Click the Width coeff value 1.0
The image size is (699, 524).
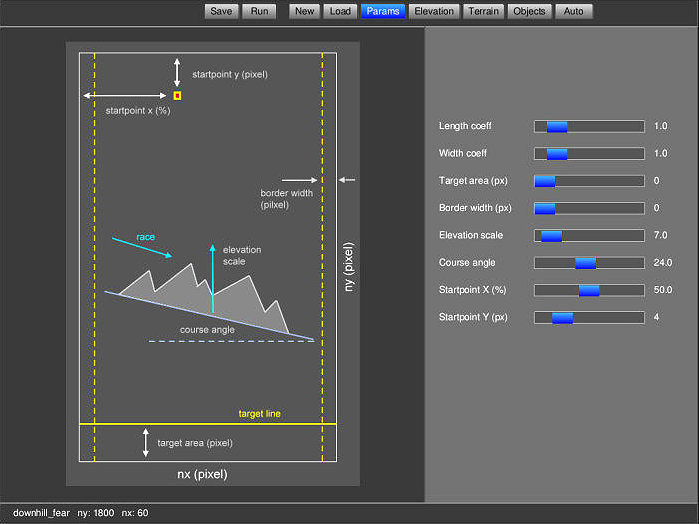(x=660, y=153)
